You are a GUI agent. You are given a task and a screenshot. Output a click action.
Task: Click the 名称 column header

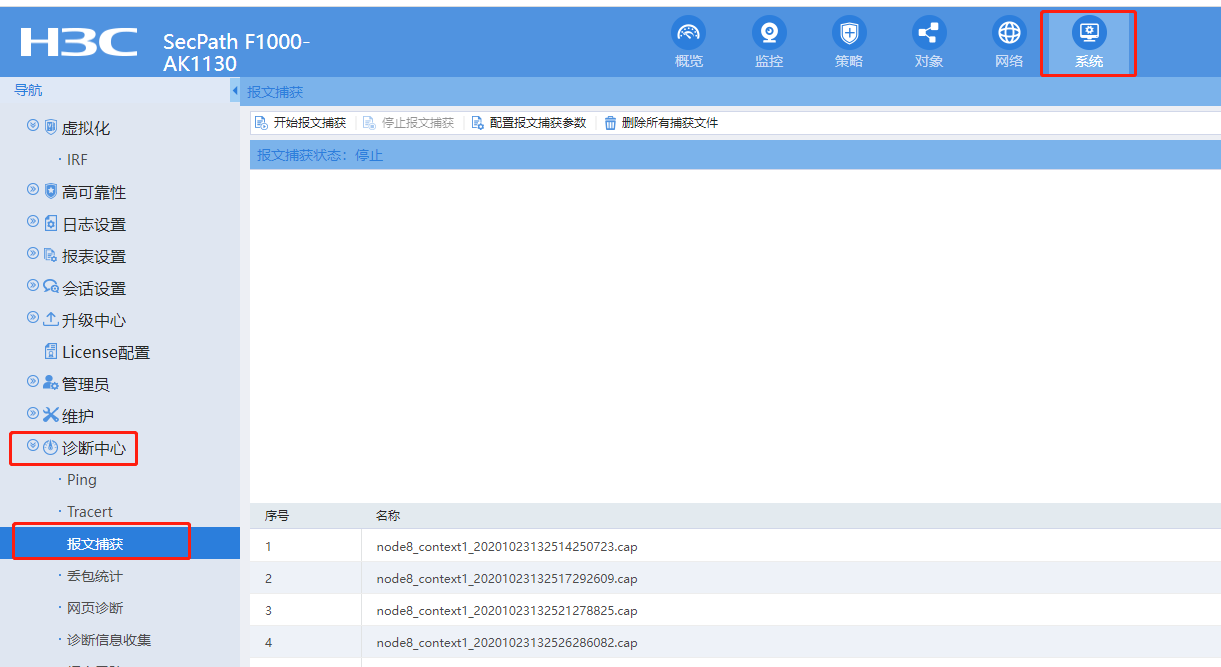[388, 516]
